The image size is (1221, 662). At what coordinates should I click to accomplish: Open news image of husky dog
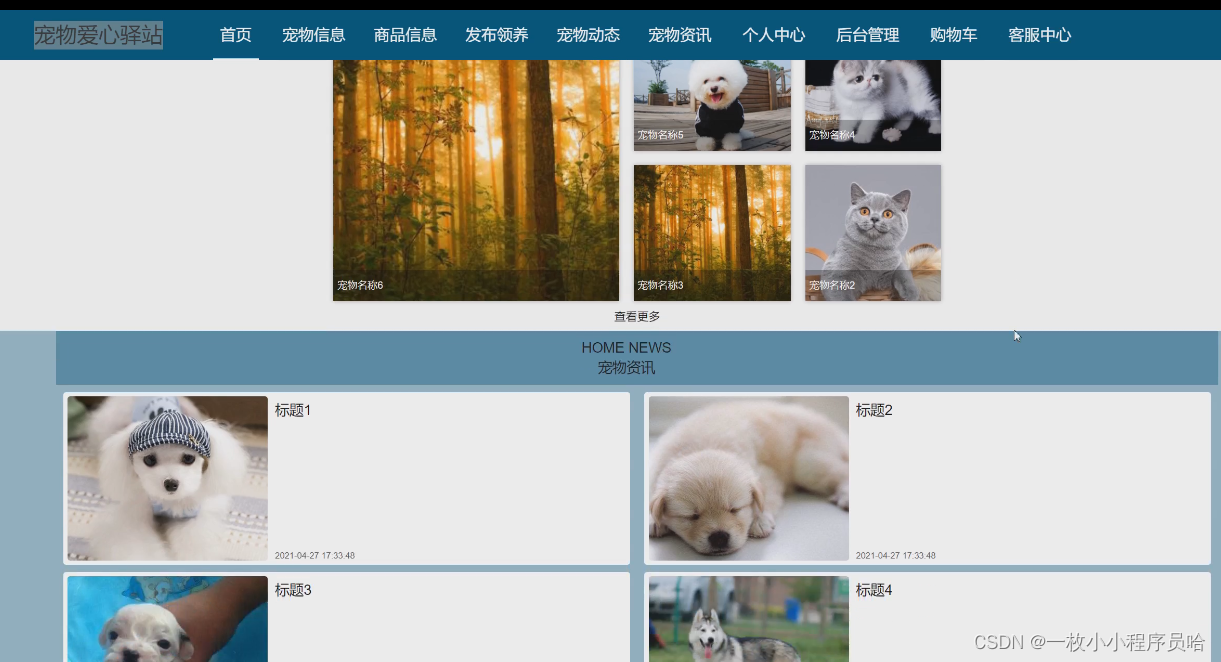[x=749, y=619]
